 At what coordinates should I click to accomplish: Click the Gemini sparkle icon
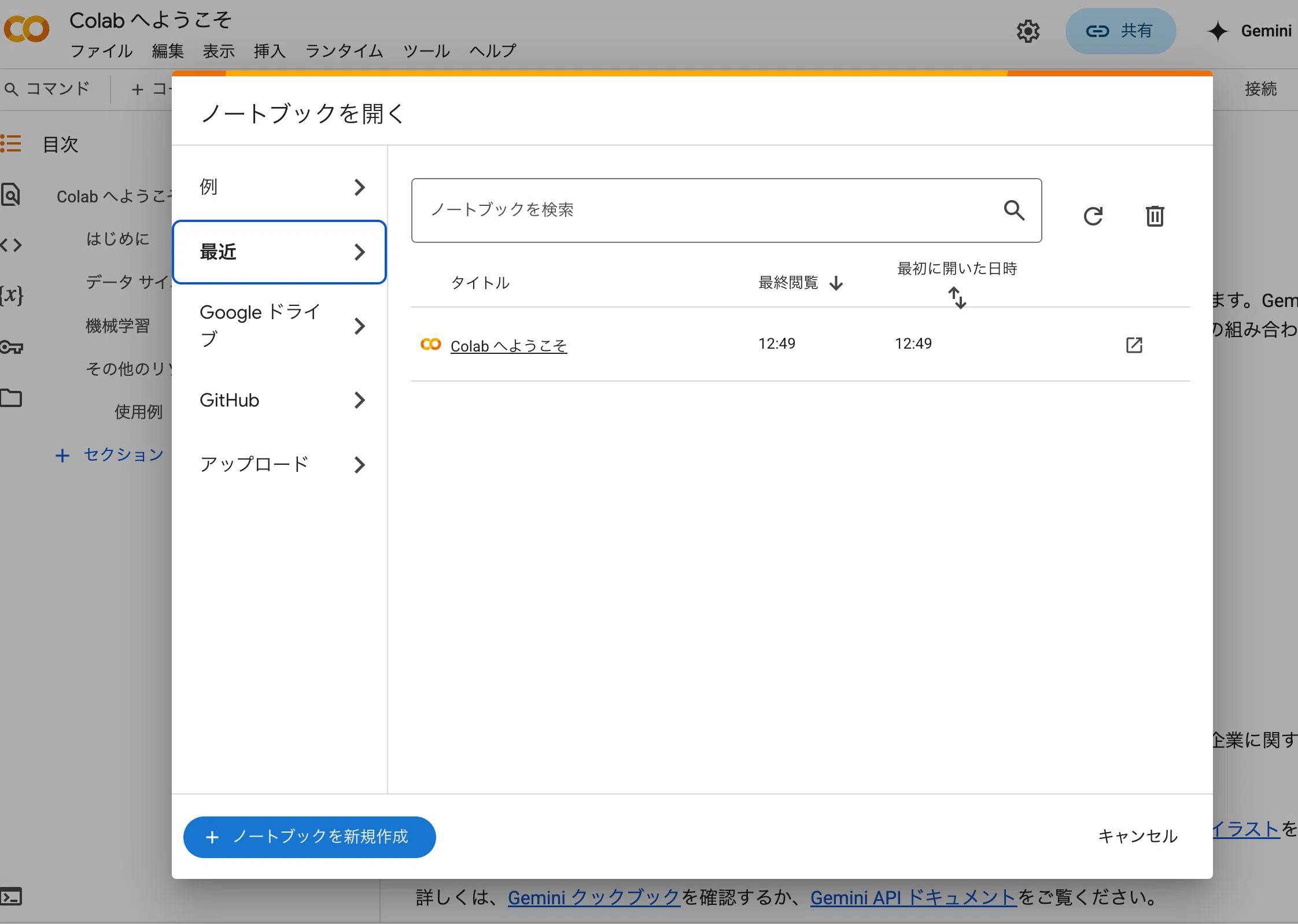tap(1218, 31)
